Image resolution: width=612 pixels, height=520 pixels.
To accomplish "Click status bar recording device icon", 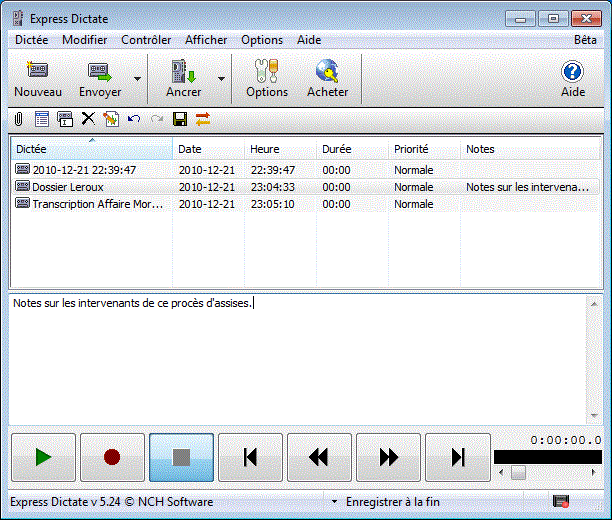I will pos(561,502).
